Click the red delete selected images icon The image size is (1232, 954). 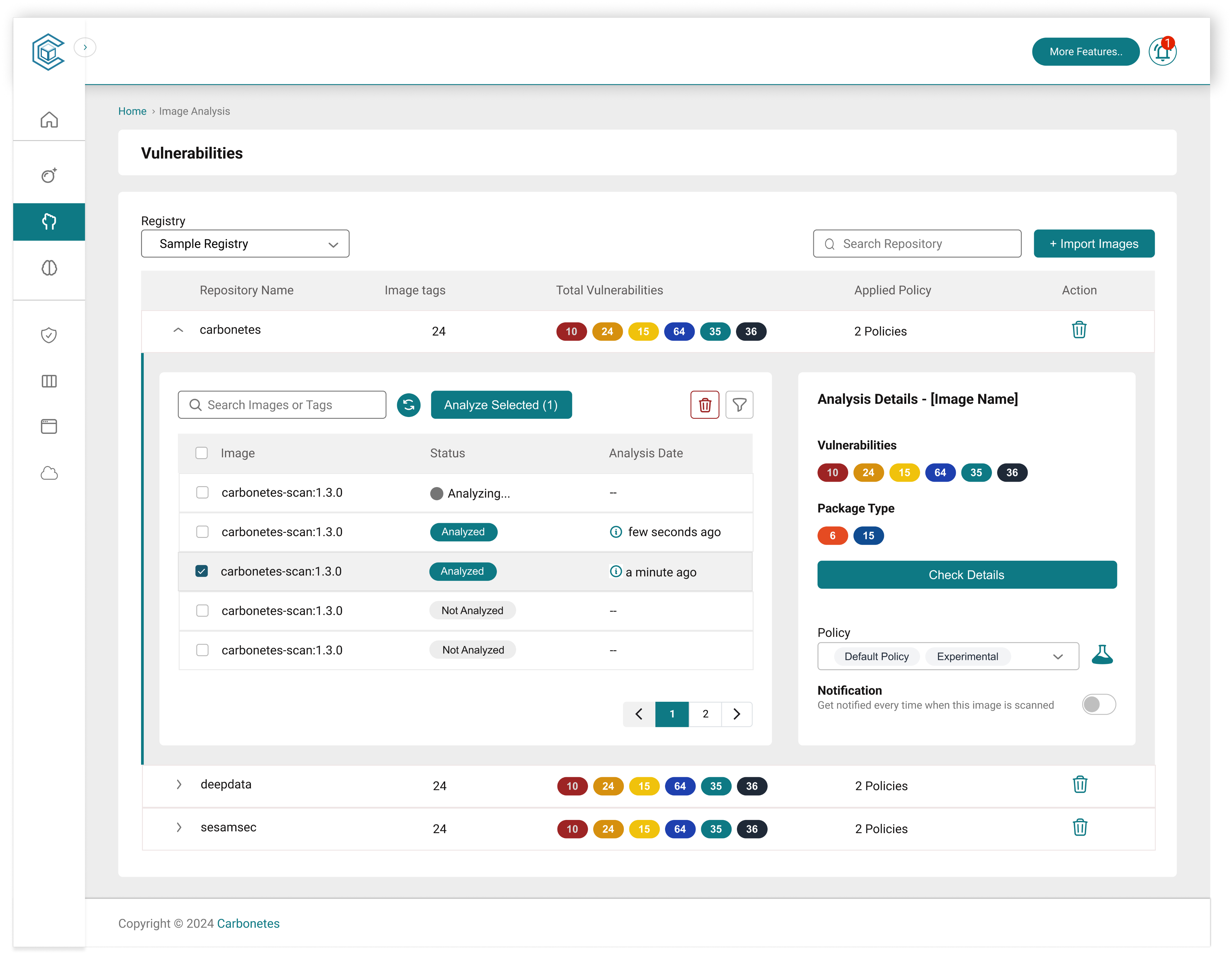(704, 405)
